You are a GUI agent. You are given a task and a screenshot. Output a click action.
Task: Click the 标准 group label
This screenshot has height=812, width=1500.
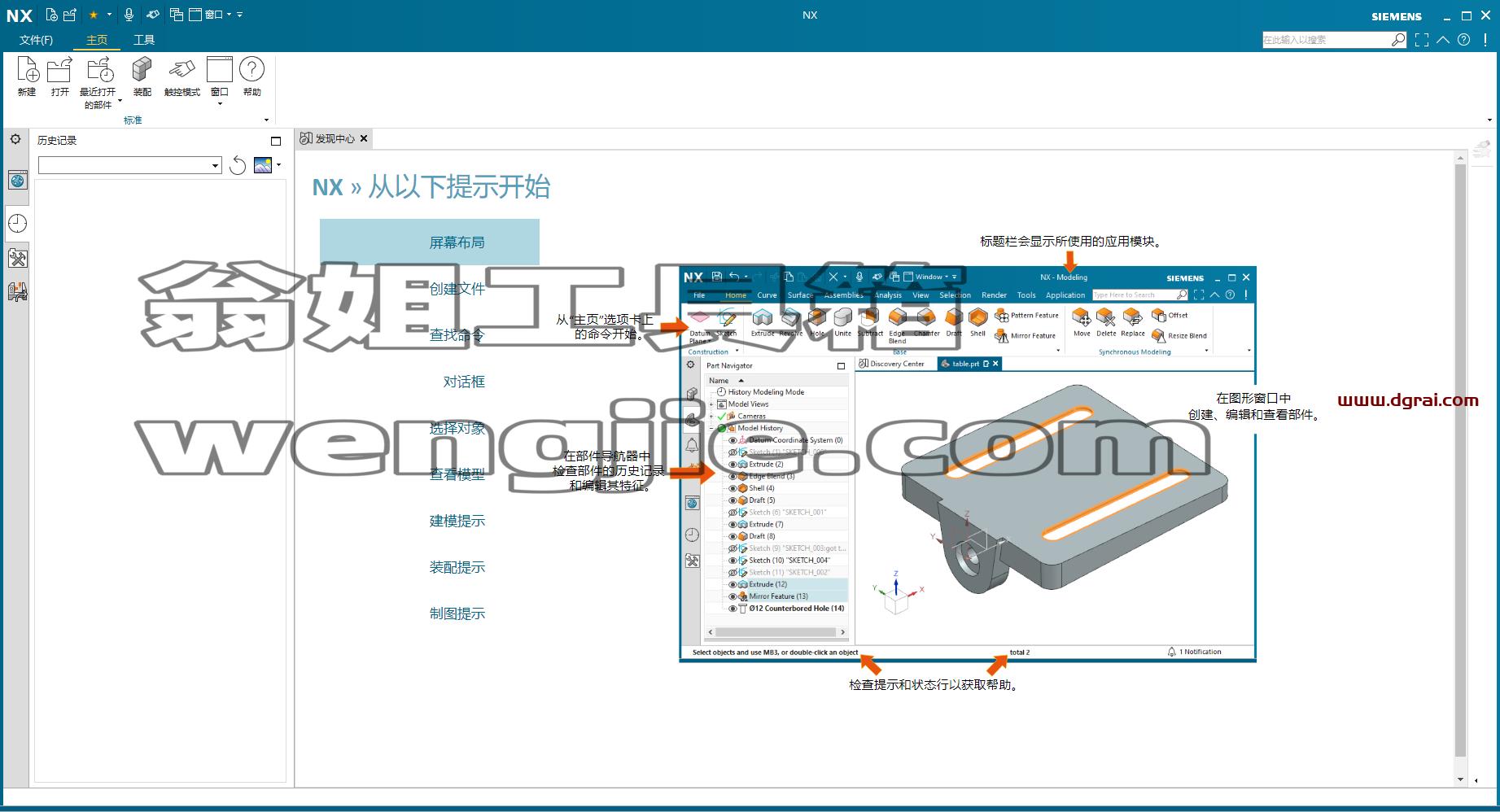pyautogui.click(x=133, y=120)
